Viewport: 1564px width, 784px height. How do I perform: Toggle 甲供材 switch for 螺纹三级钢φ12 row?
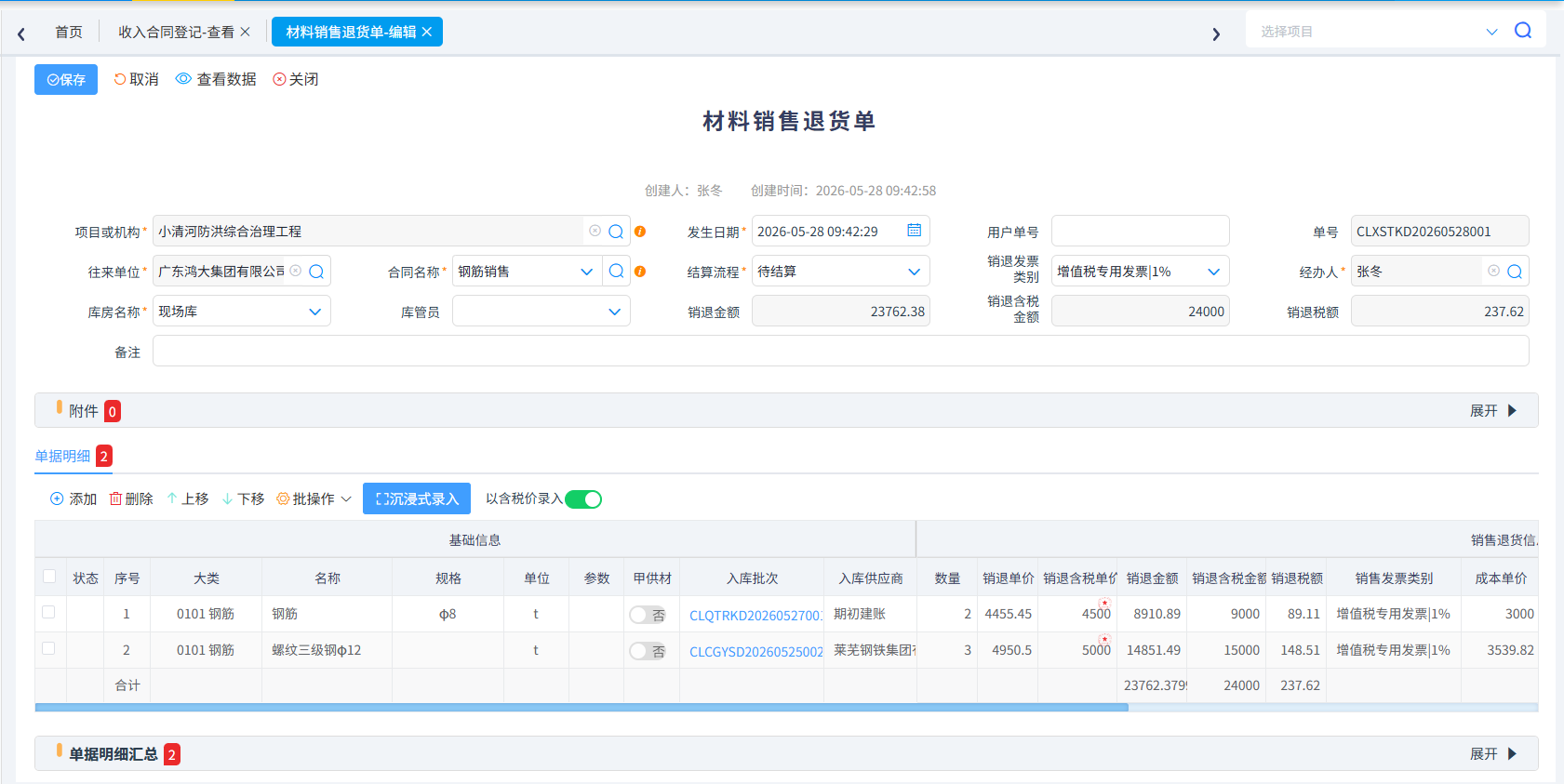(x=648, y=651)
